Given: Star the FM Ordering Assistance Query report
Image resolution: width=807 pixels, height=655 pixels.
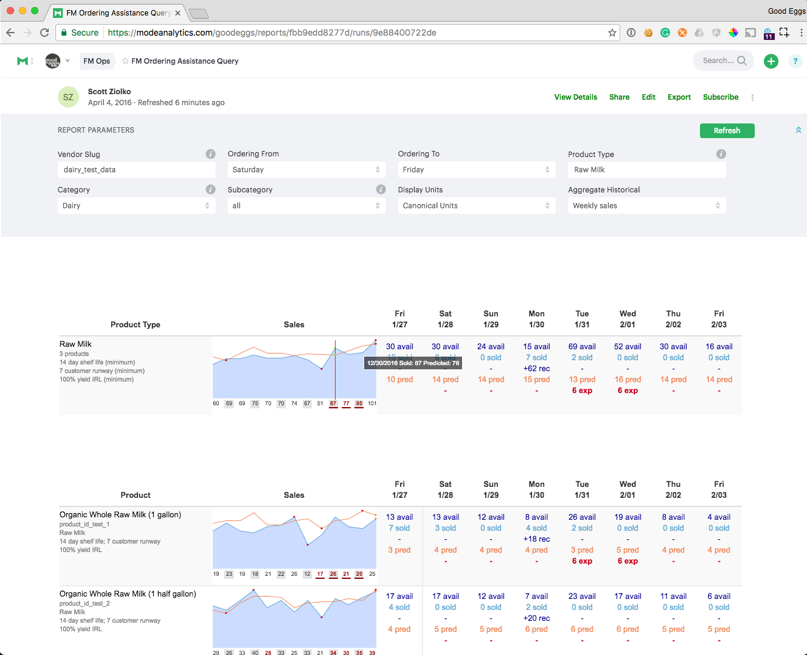Looking at the screenshot, I should pyautogui.click(x=125, y=61).
